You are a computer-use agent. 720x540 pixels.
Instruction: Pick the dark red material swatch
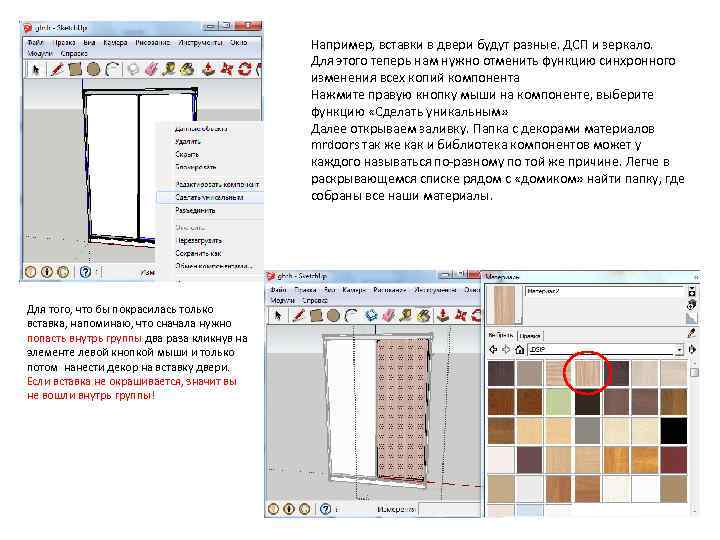point(674,460)
